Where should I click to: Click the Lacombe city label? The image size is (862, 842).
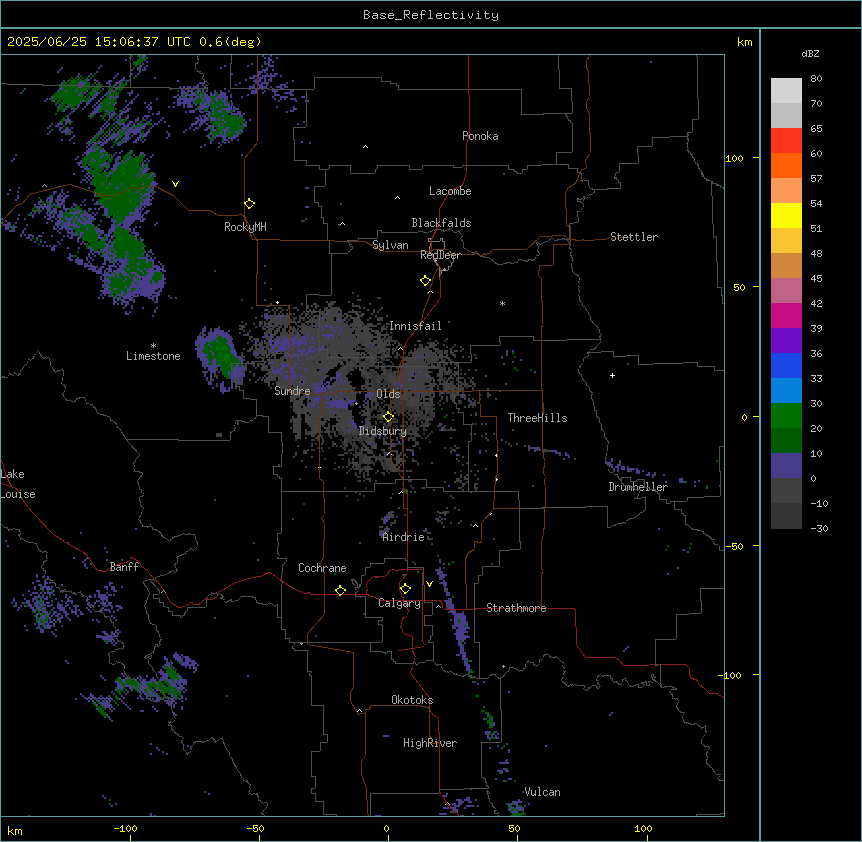[x=450, y=191]
